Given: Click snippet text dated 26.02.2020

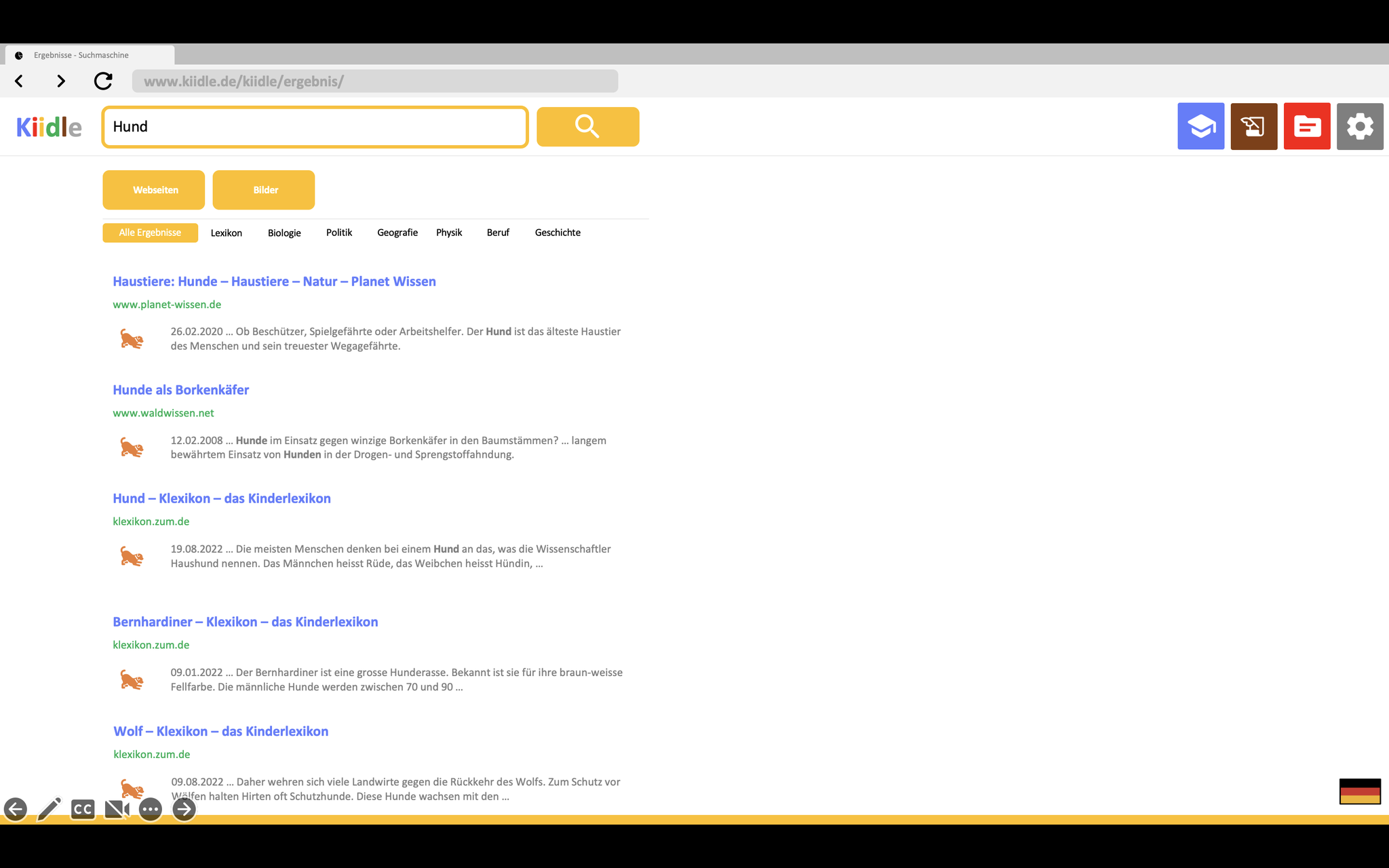Looking at the screenshot, I should [395, 338].
